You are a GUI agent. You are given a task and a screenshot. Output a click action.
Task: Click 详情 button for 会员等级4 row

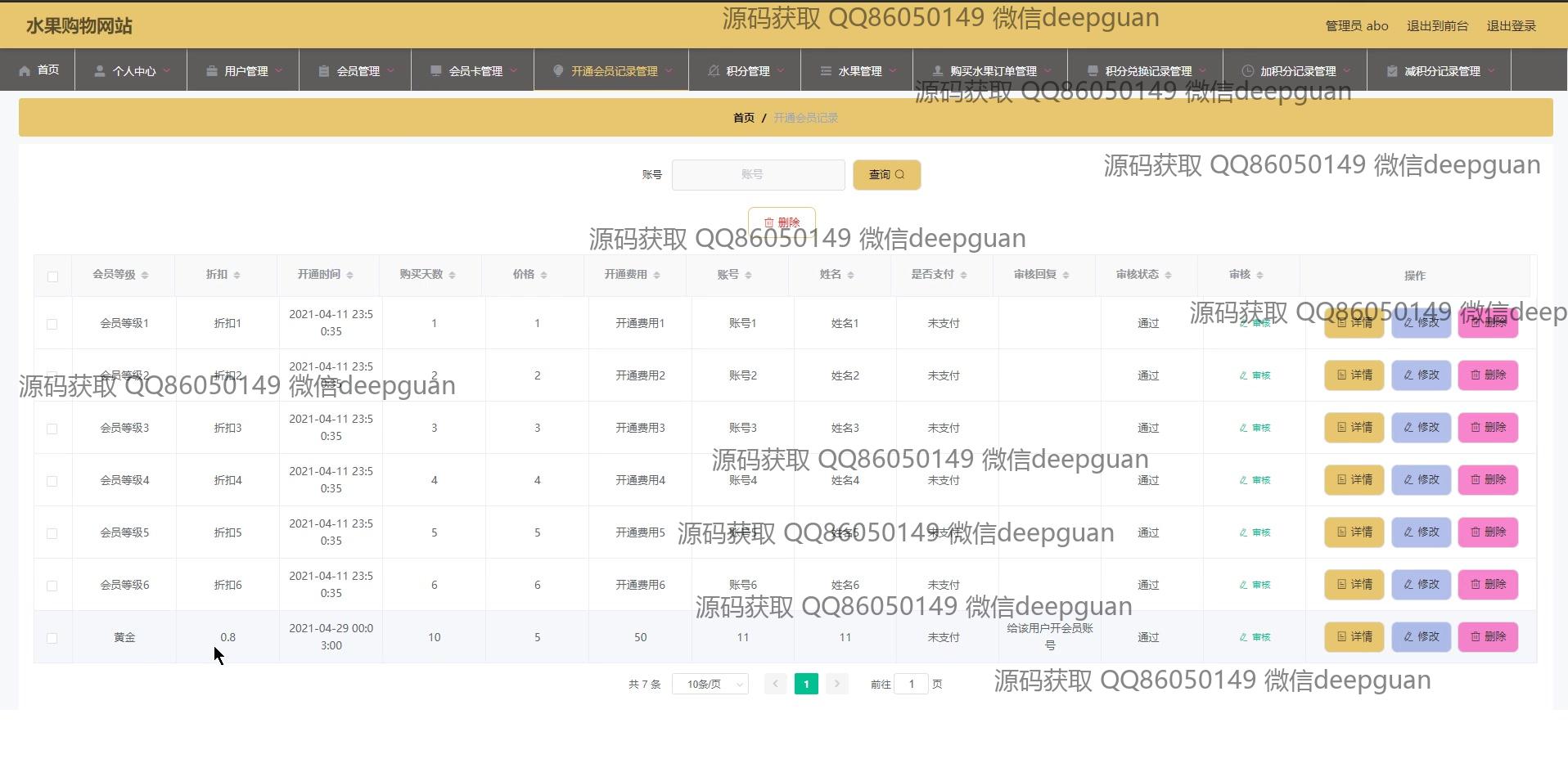click(1354, 480)
